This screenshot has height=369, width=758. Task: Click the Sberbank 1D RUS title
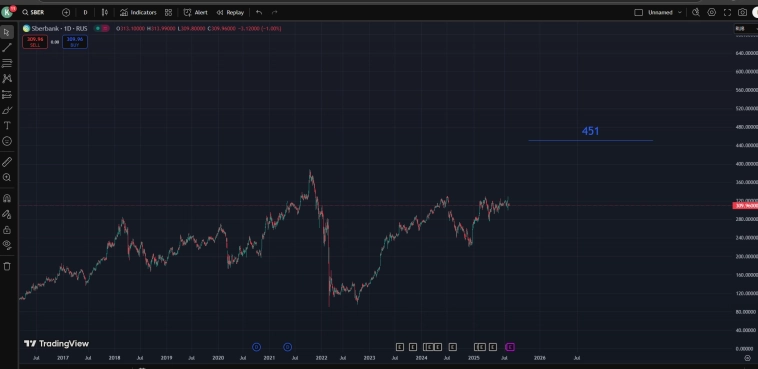tap(59, 29)
